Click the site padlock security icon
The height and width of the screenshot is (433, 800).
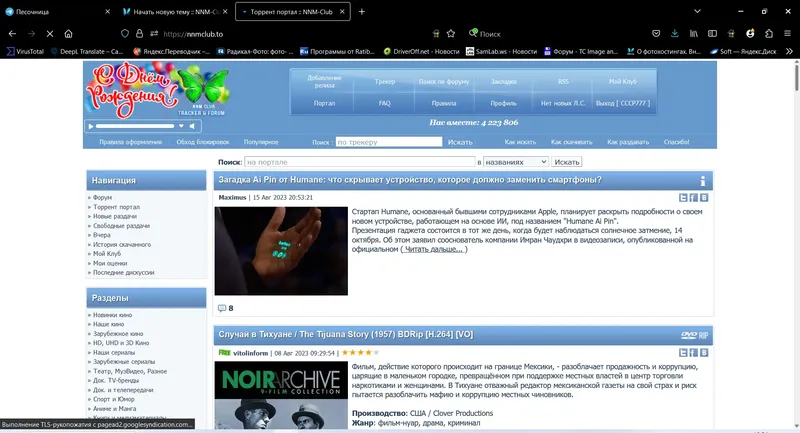(x=139, y=34)
